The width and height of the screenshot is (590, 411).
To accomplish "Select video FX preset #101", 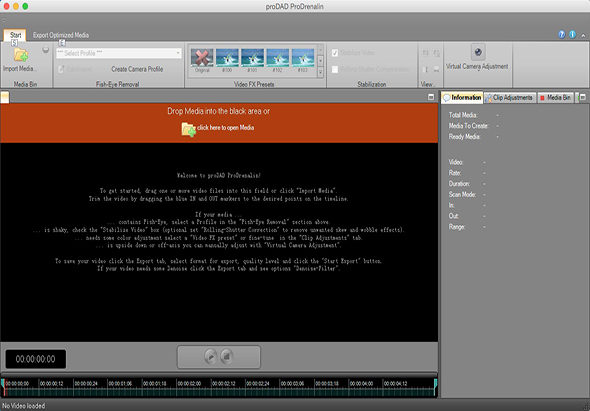I will pyautogui.click(x=252, y=60).
